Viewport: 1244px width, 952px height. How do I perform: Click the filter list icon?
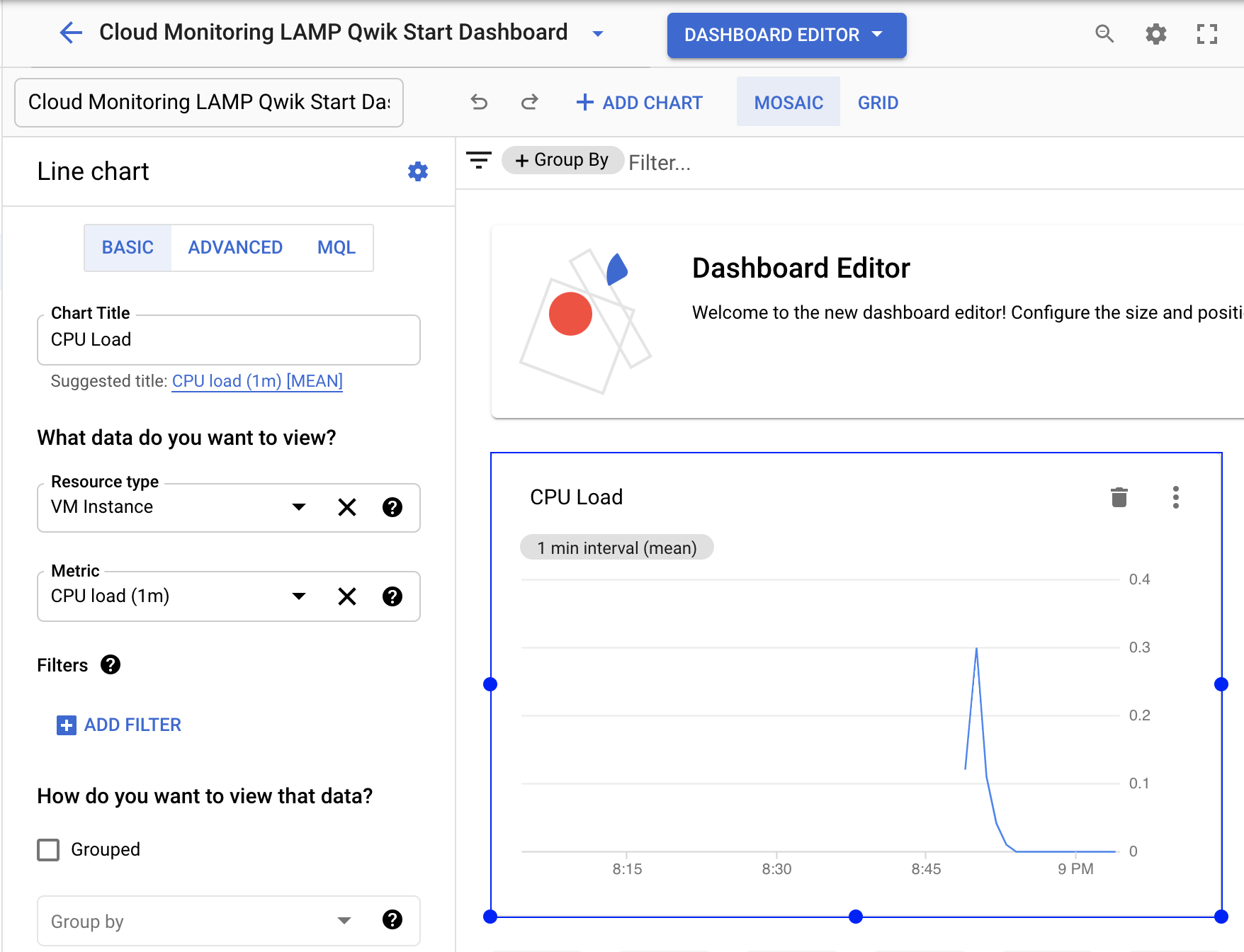pos(479,161)
